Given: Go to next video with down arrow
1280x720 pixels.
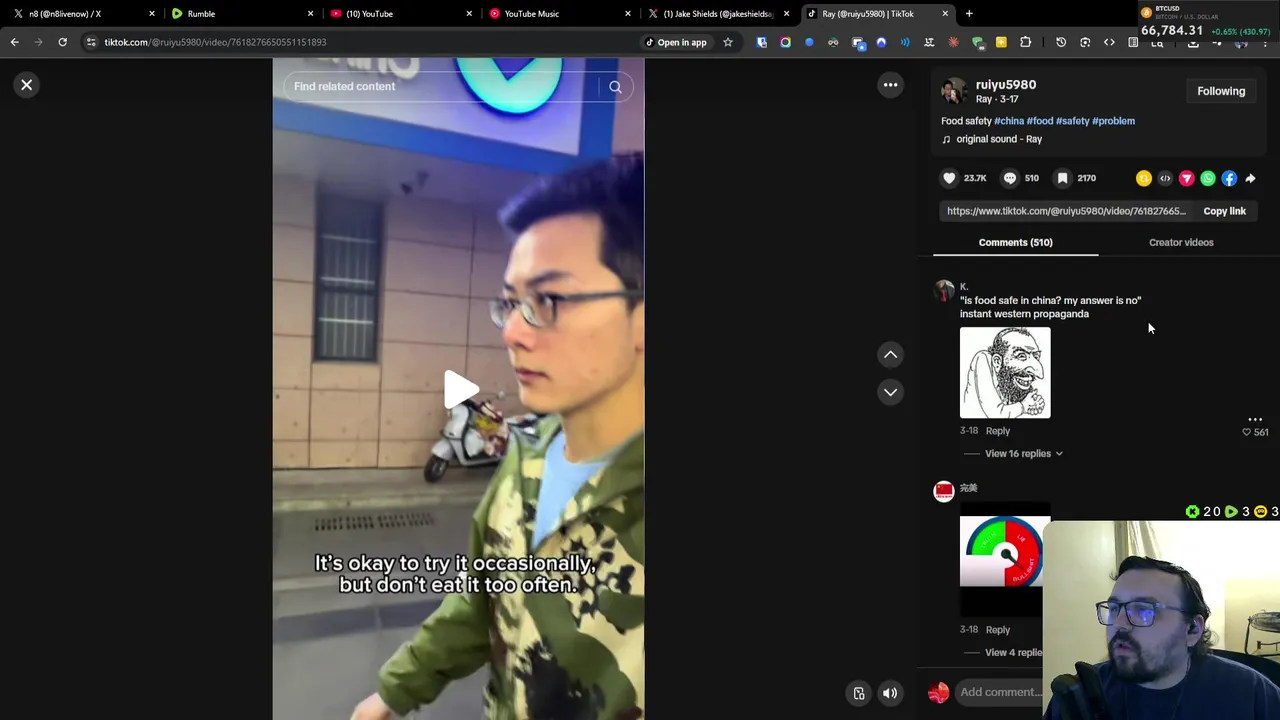Looking at the screenshot, I should pos(890,392).
